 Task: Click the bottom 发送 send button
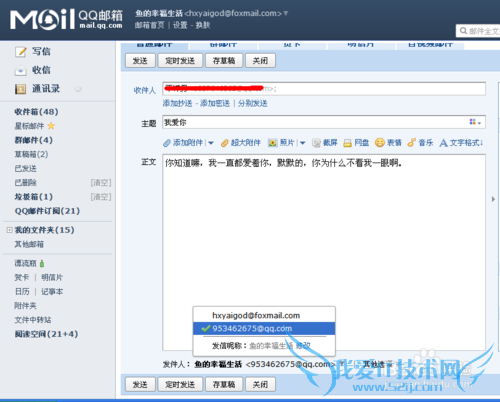(140, 385)
